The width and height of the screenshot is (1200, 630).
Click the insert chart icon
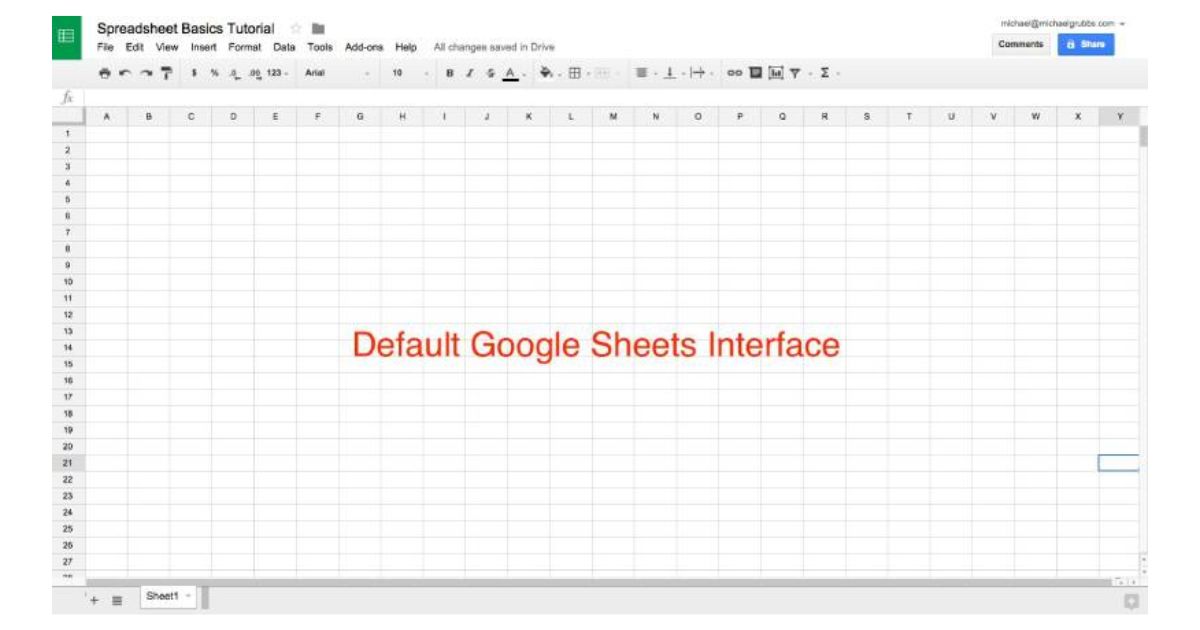point(775,73)
